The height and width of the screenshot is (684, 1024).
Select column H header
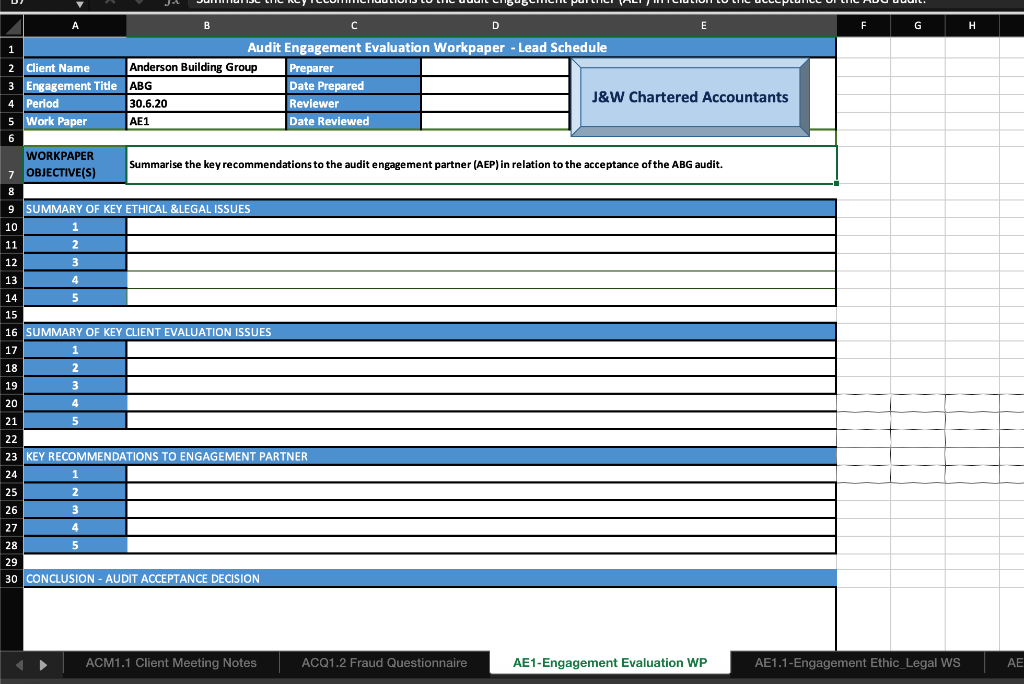point(972,26)
